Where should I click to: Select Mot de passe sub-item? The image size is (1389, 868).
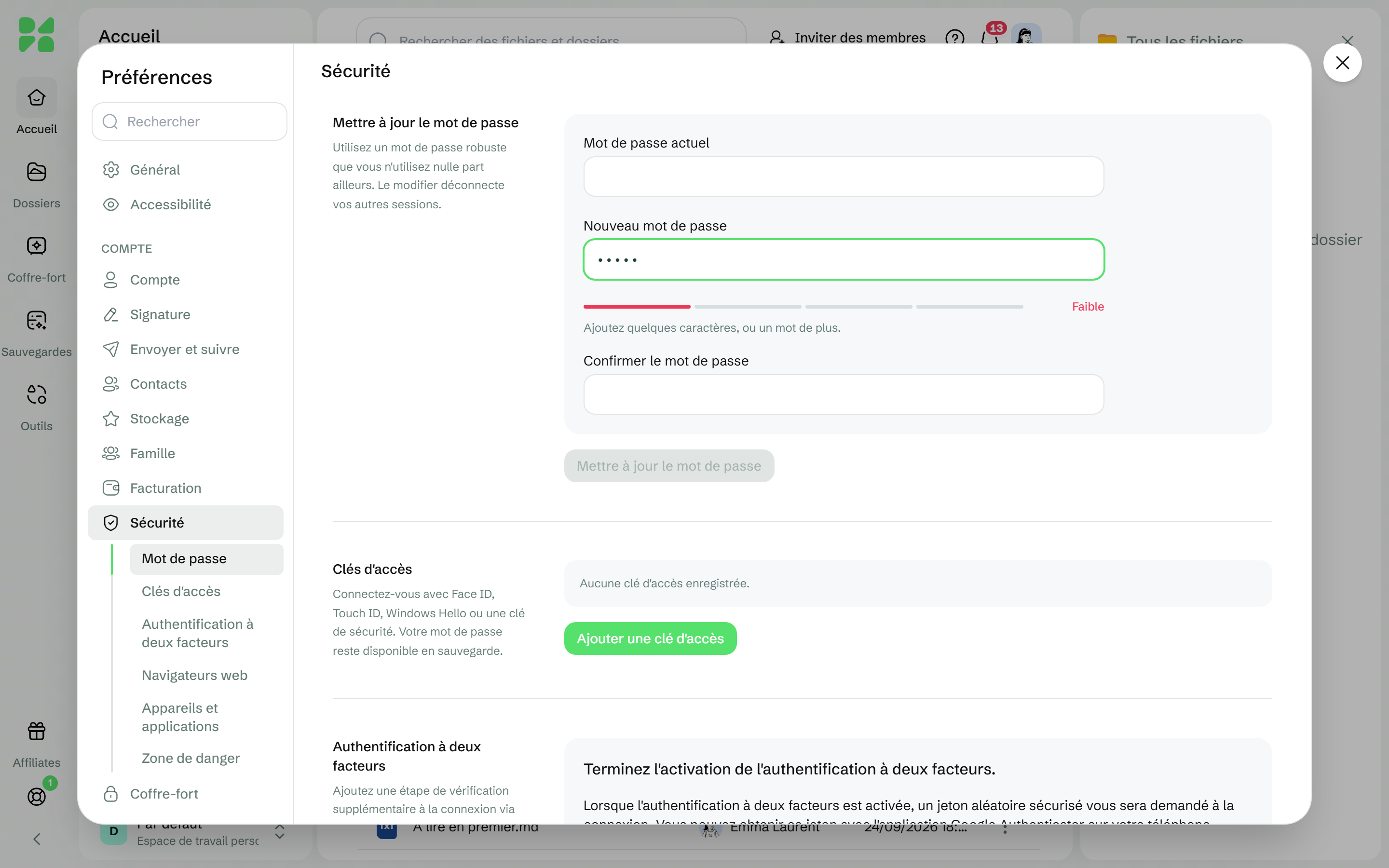[x=206, y=558]
